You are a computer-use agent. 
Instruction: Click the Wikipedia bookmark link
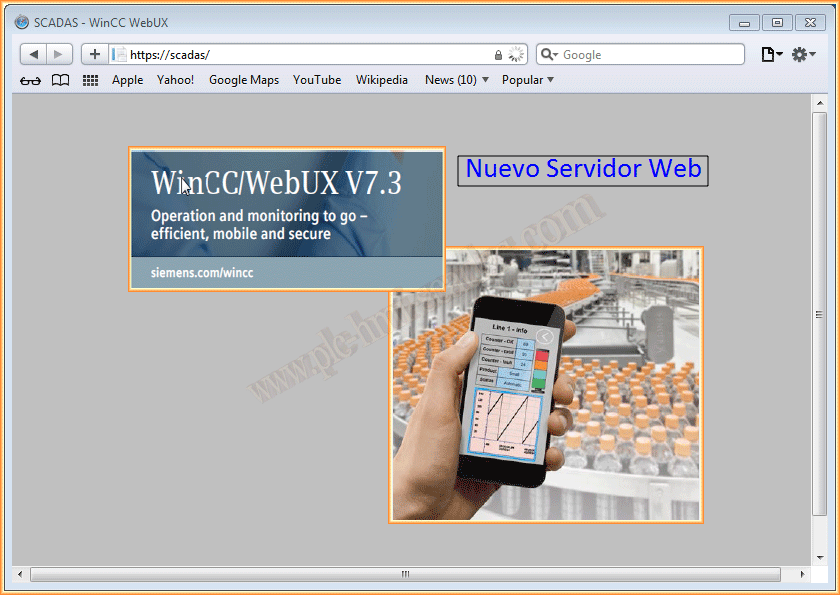click(x=381, y=80)
